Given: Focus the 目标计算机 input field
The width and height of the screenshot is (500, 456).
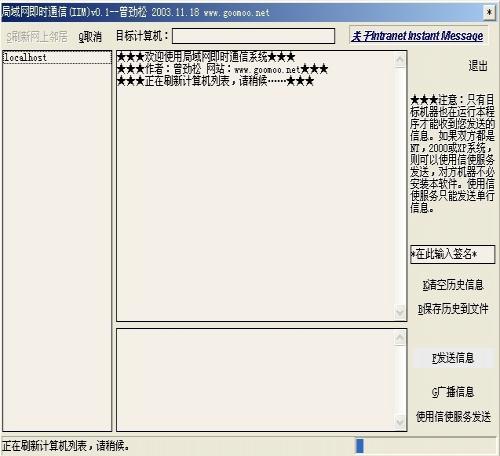Looking at the screenshot, I should [x=253, y=36].
